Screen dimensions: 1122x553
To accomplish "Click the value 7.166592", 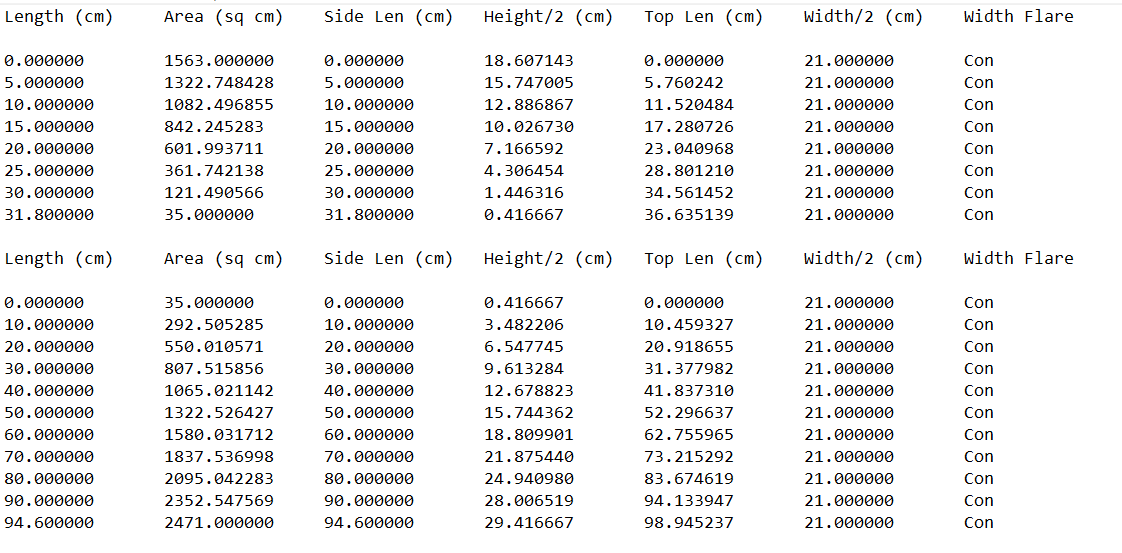I will tap(524, 150).
